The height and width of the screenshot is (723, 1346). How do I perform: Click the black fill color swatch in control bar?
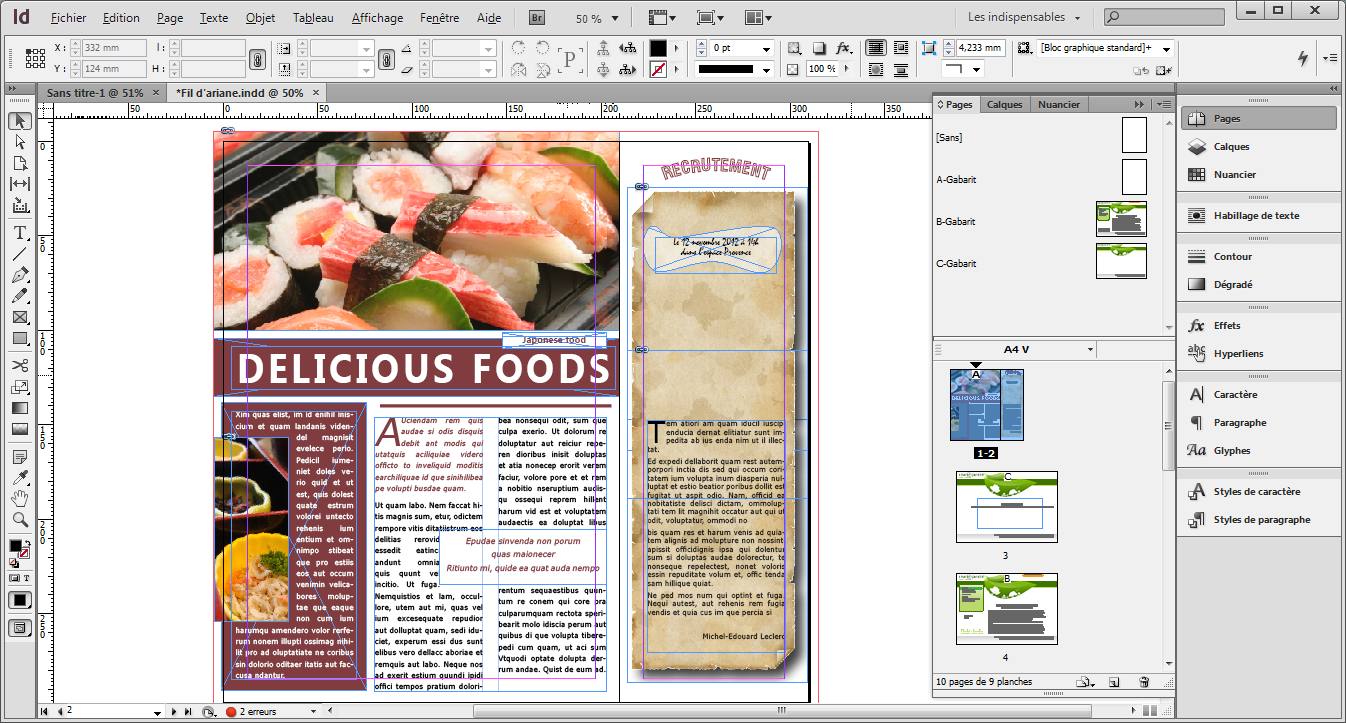(x=658, y=48)
